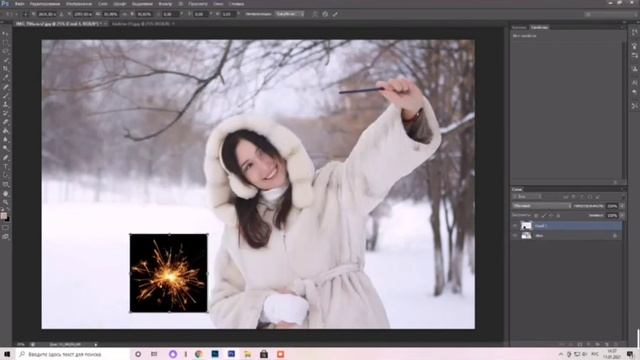
Task: Click the layer fill value field
Action: coord(612,216)
